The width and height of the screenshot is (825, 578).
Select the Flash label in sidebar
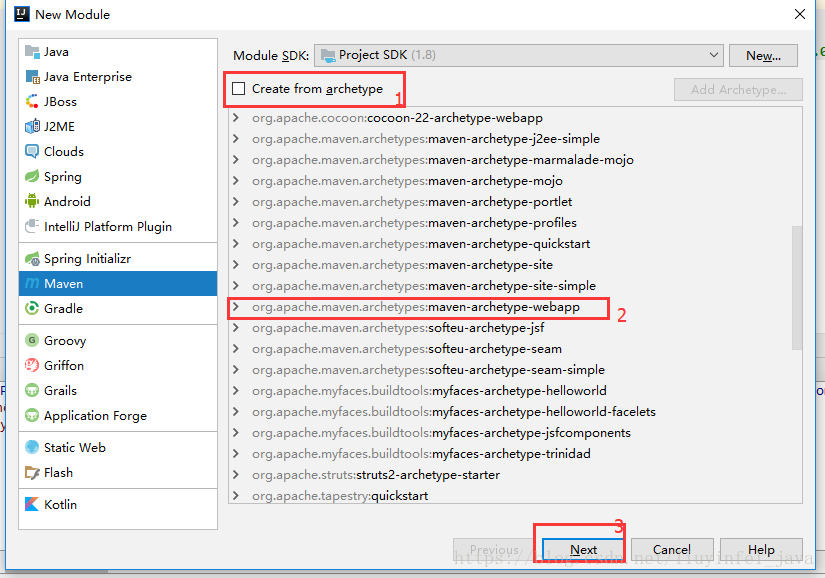tap(58, 472)
